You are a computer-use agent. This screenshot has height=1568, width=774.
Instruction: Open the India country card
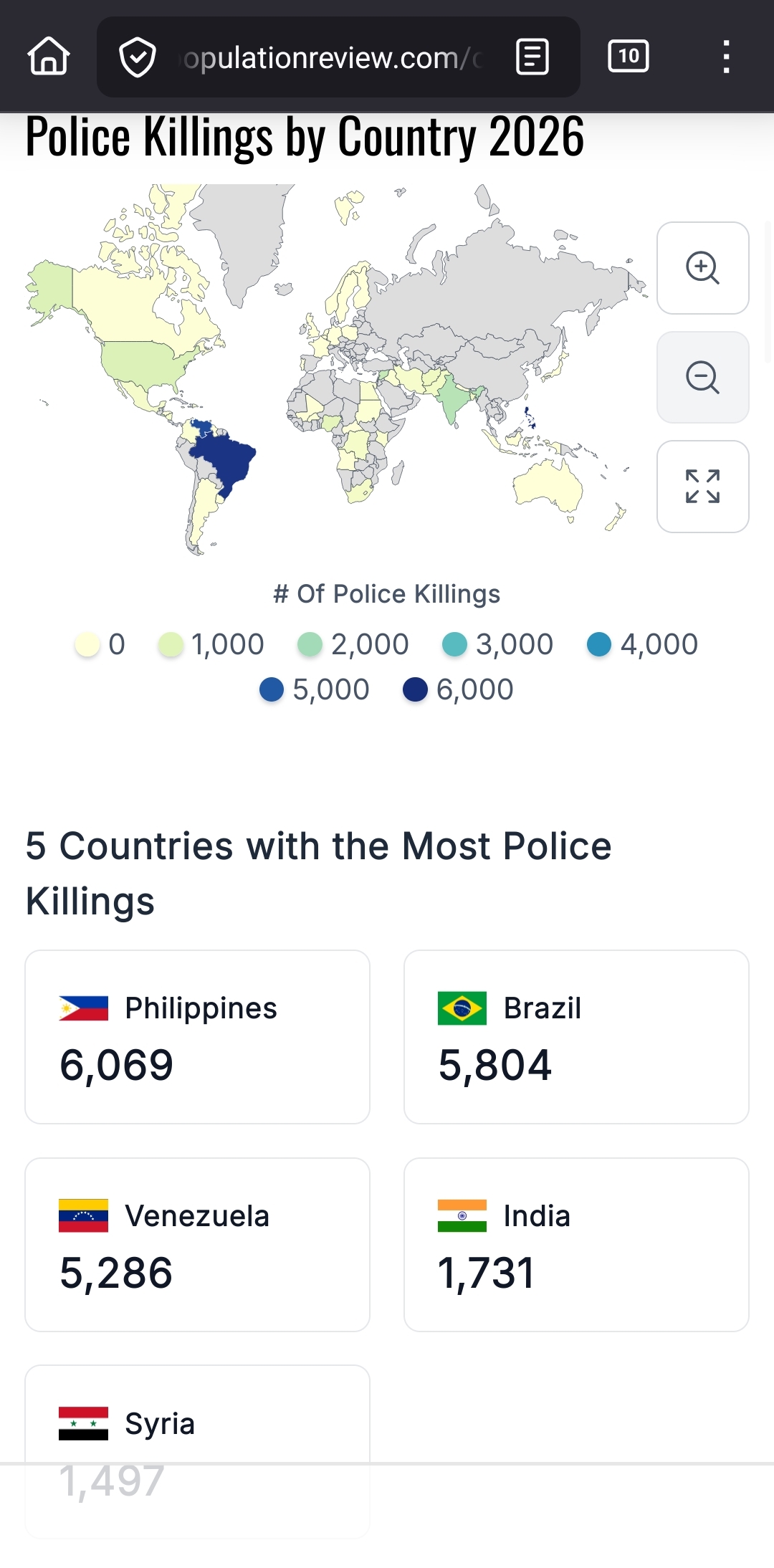click(576, 1244)
